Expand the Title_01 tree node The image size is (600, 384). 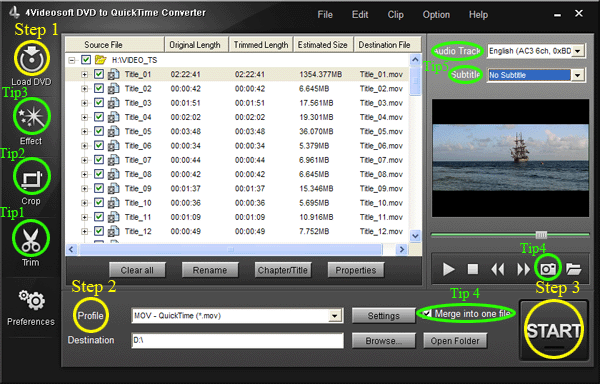[x=85, y=74]
